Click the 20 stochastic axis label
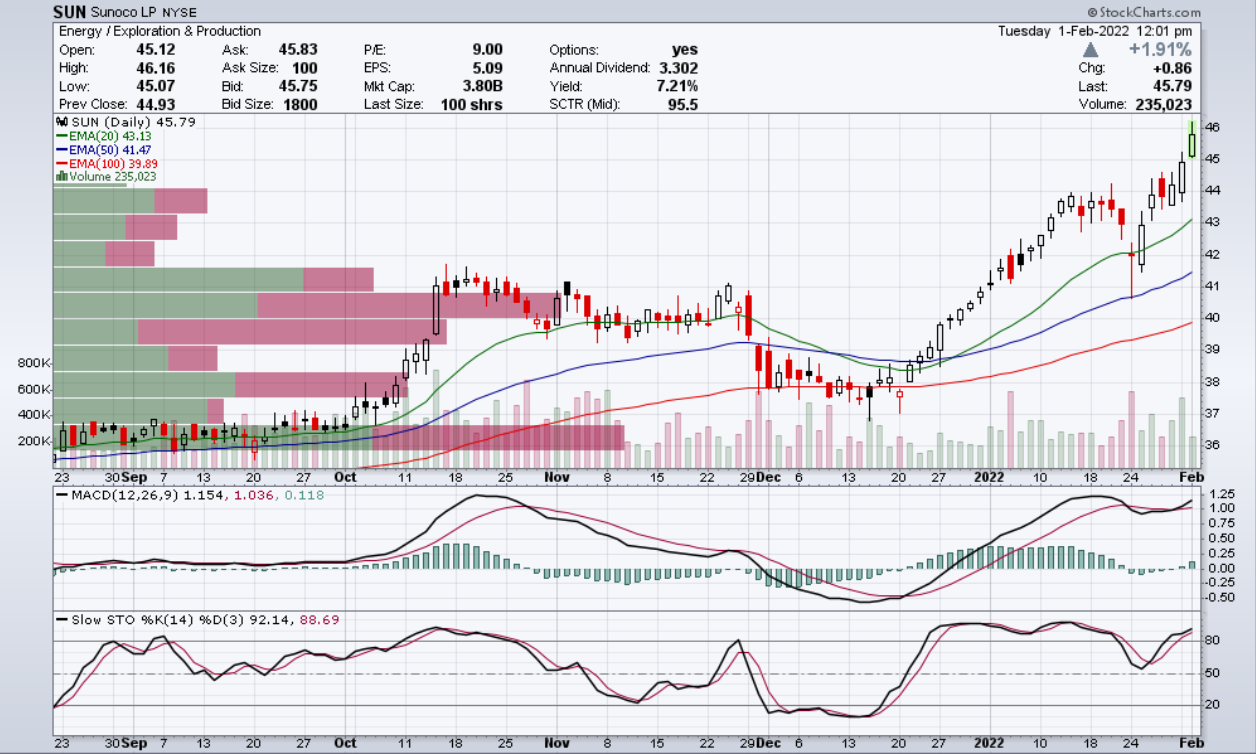Image resolution: width=1256 pixels, height=754 pixels. [x=1212, y=706]
